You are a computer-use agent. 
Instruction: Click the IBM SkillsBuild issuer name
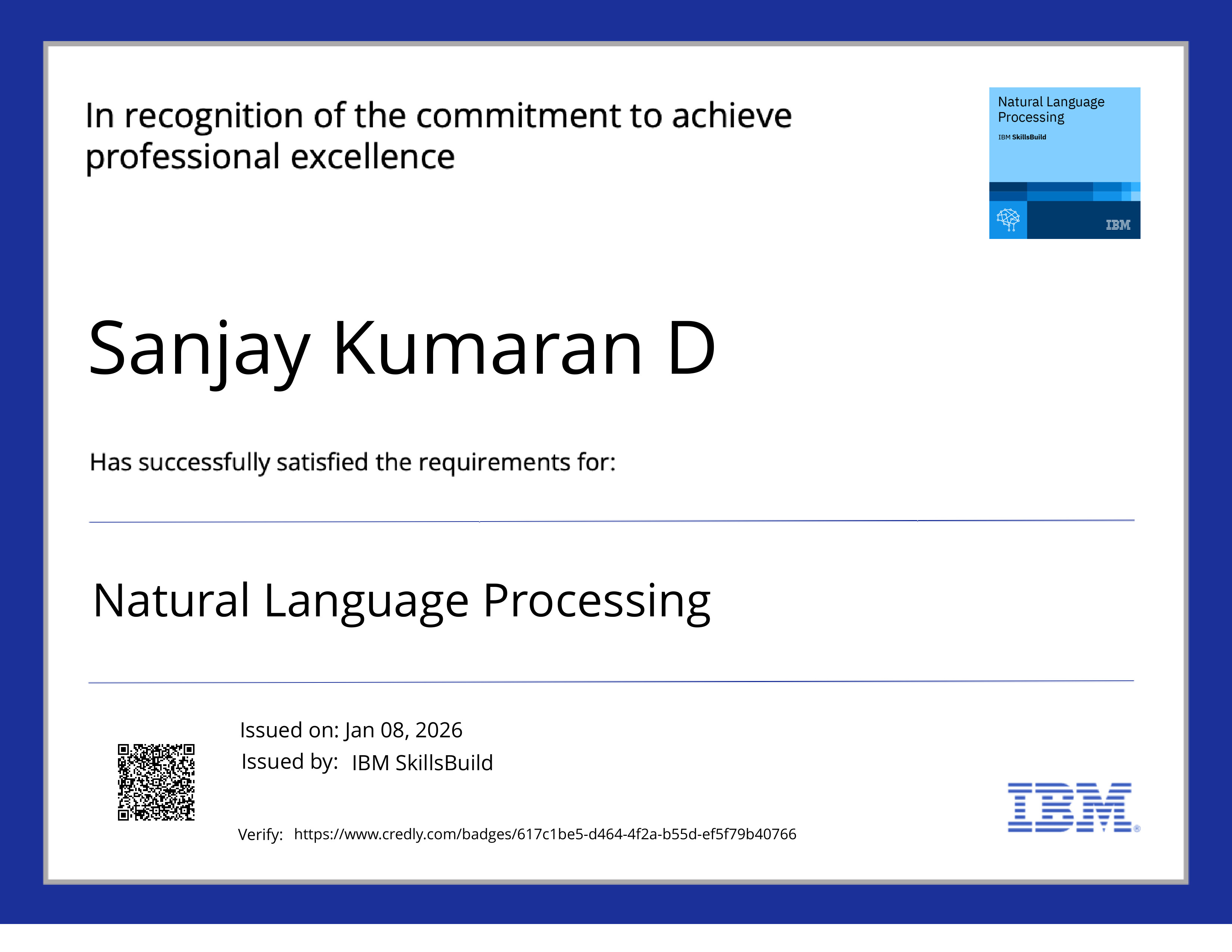(x=422, y=762)
